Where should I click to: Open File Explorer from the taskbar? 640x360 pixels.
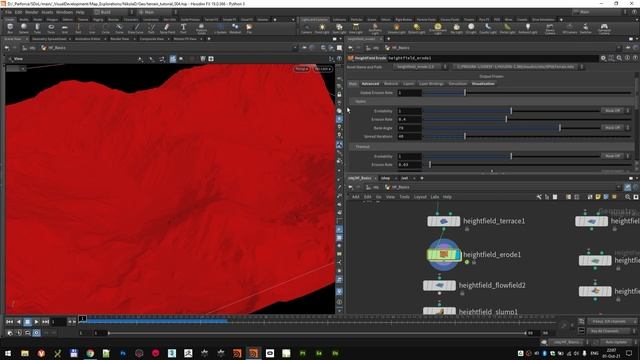(x=25, y=353)
